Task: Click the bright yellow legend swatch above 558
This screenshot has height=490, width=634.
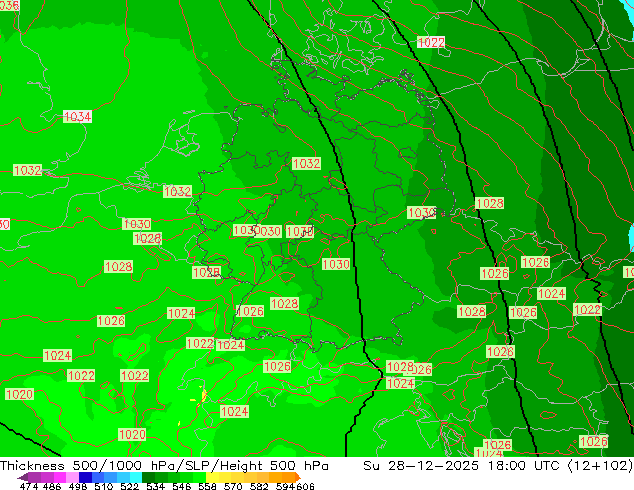Action: tap(212, 477)
